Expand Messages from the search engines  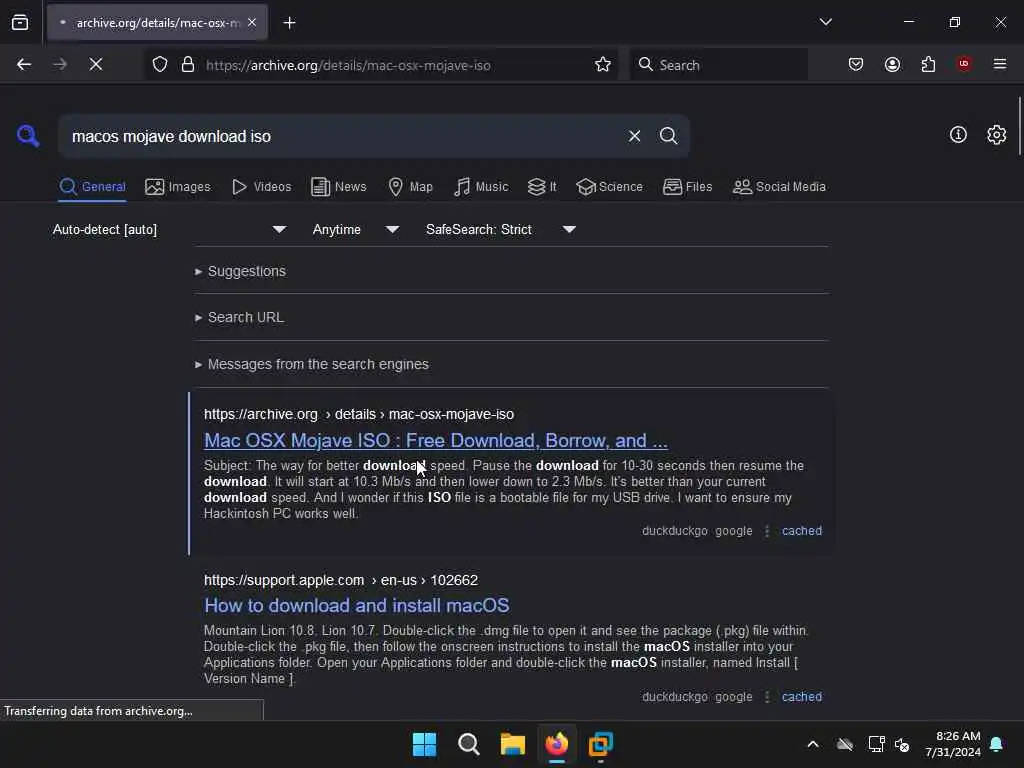coord(312,364)
